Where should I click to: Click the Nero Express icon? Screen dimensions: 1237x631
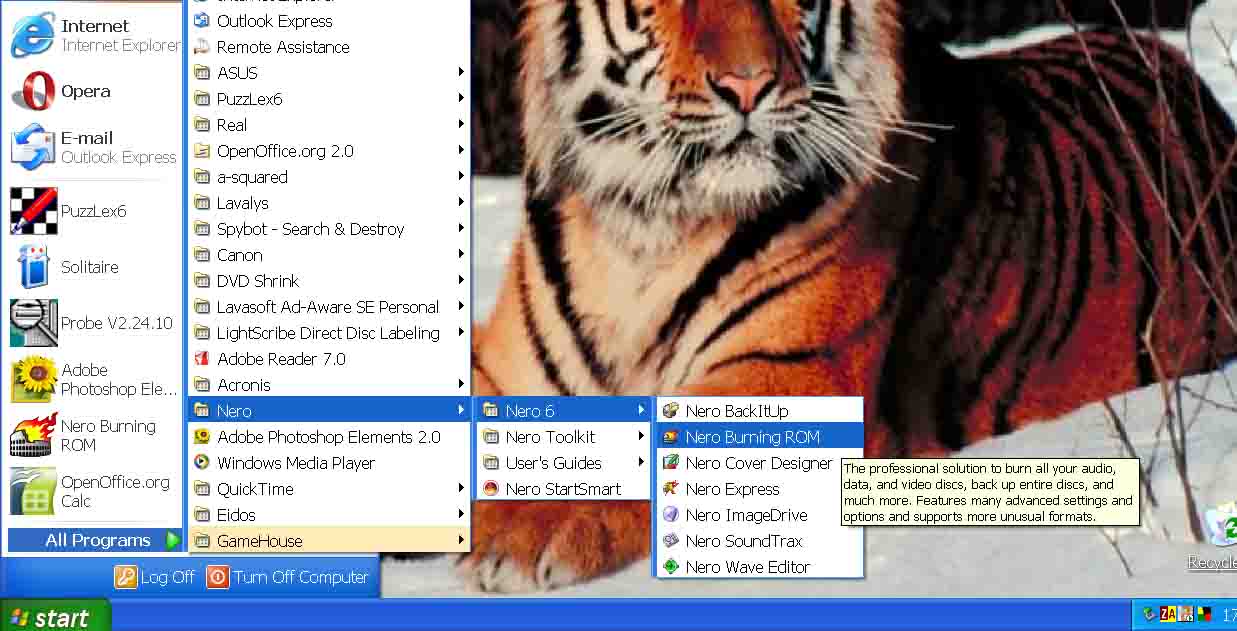click(x=671, y=489)
